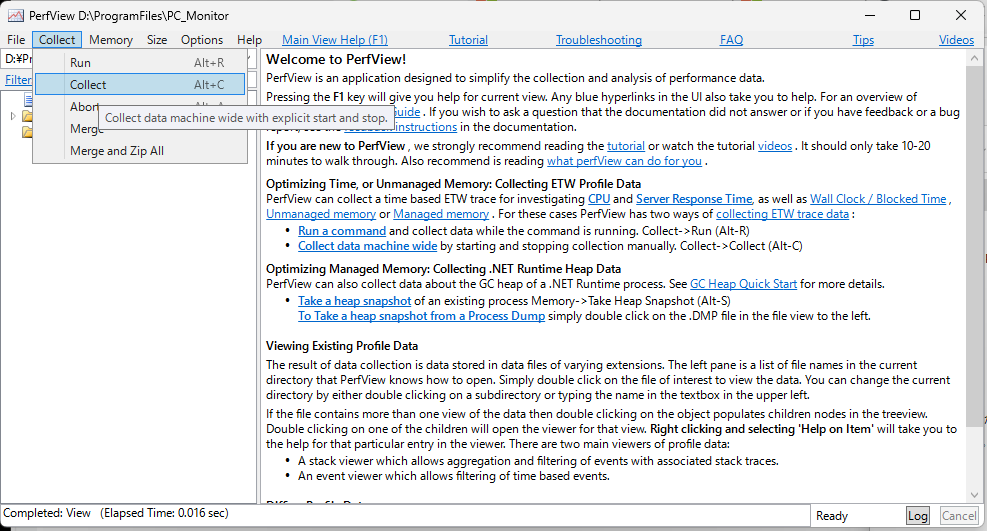Screen dimensions: 987x531
Task: Open Wall Clock / Blocked Time link
Action: [x=878, y=199]
